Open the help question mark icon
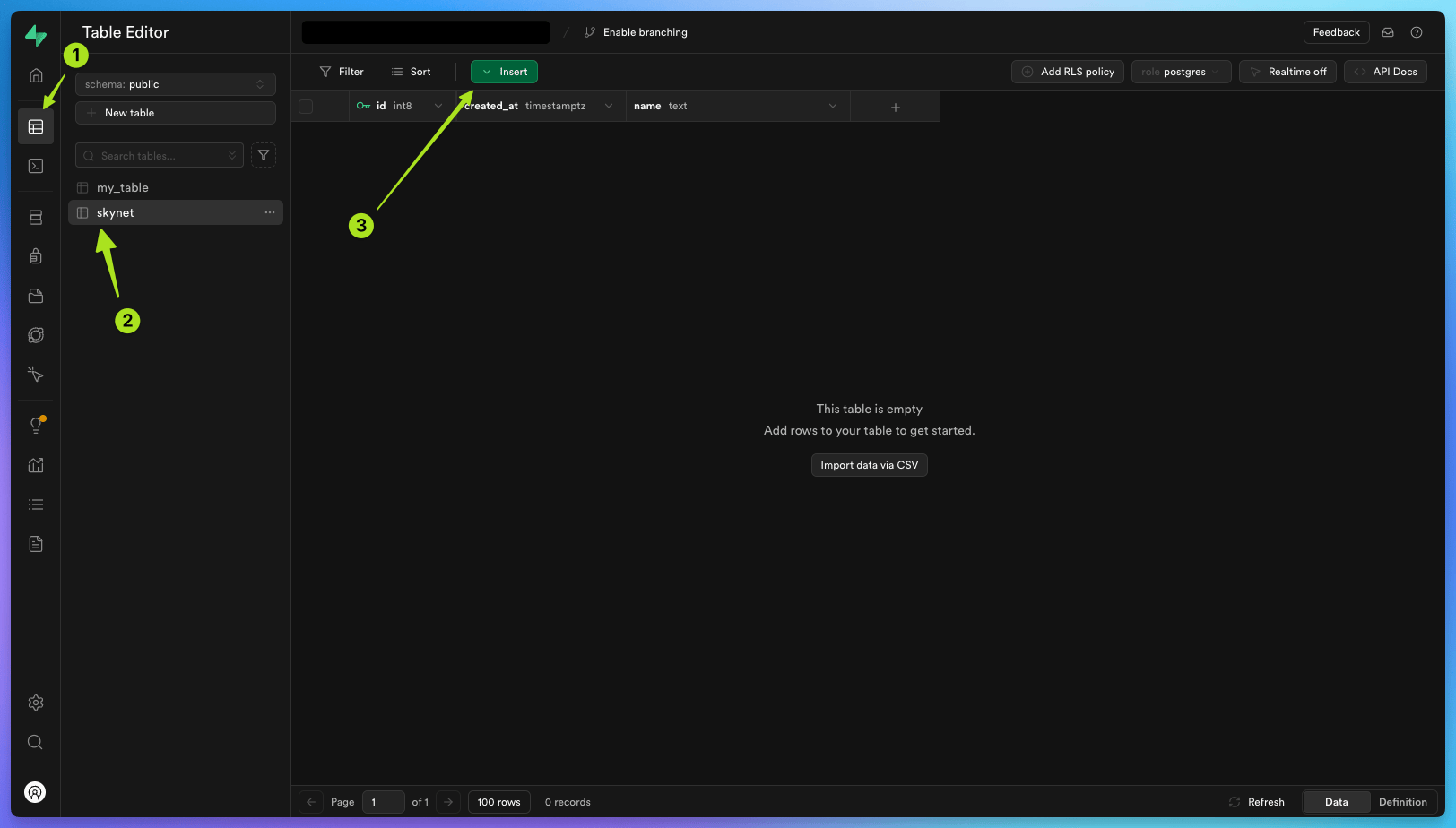Image resolution: width=1456 pixels, height=828 pixels. (x=1417, y=32)
